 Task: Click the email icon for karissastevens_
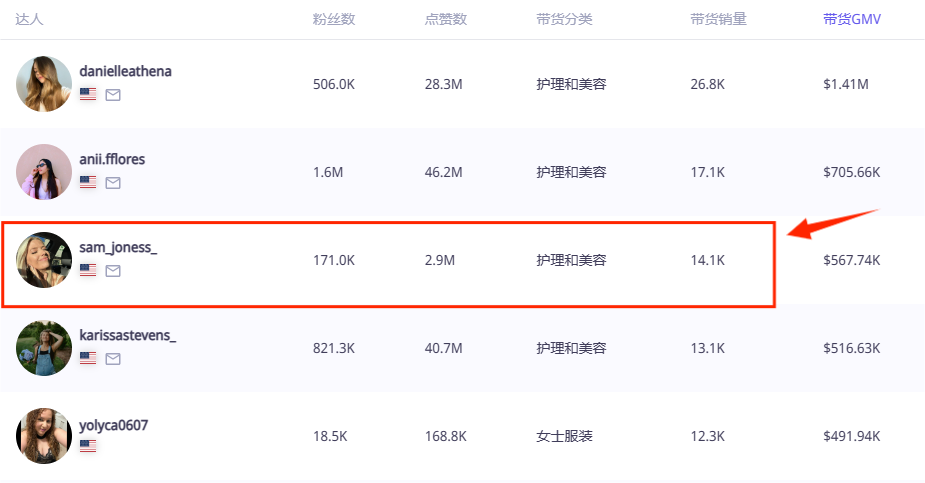coord(113,358)
